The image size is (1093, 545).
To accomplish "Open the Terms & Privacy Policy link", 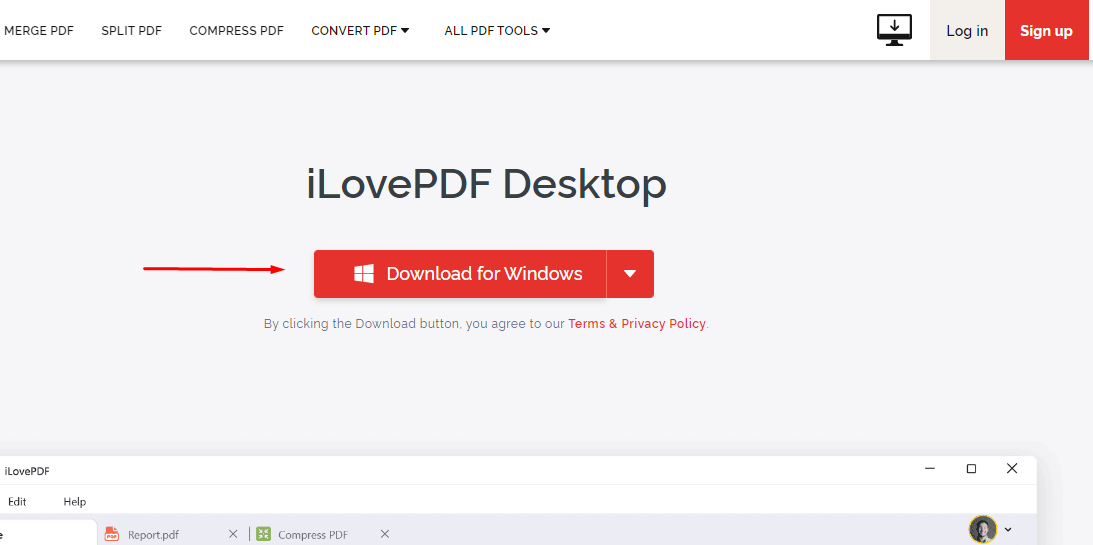I will 636,324.
